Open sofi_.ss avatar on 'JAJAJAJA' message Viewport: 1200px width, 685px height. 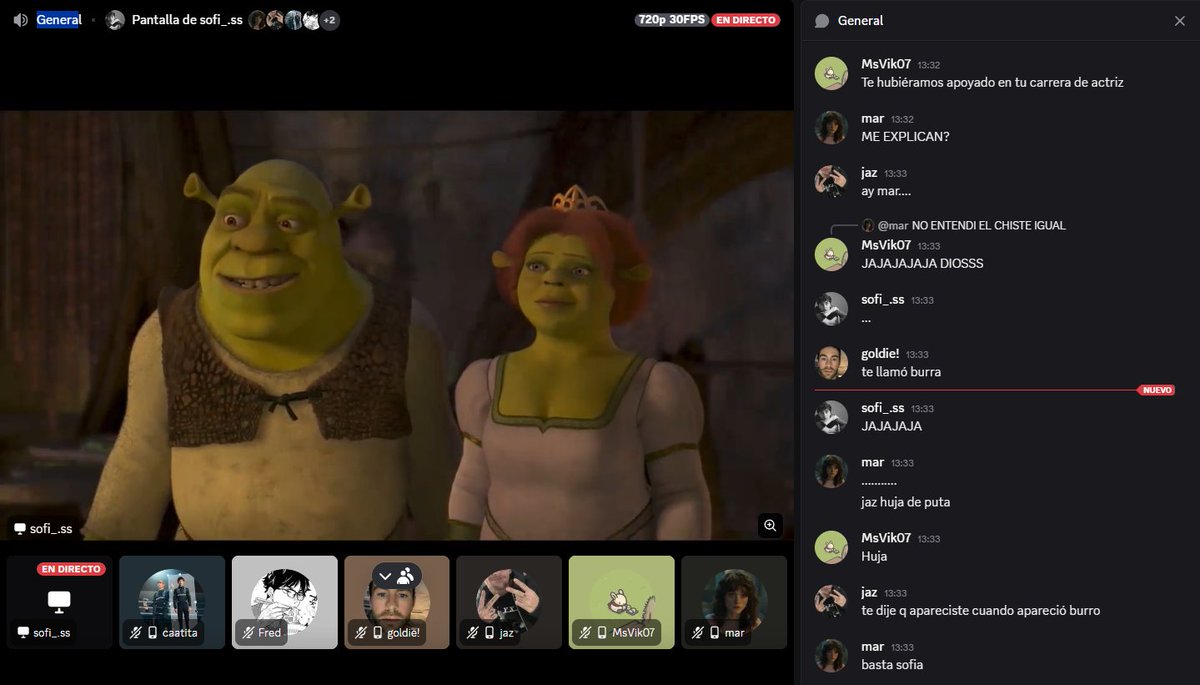coord(831,417)
